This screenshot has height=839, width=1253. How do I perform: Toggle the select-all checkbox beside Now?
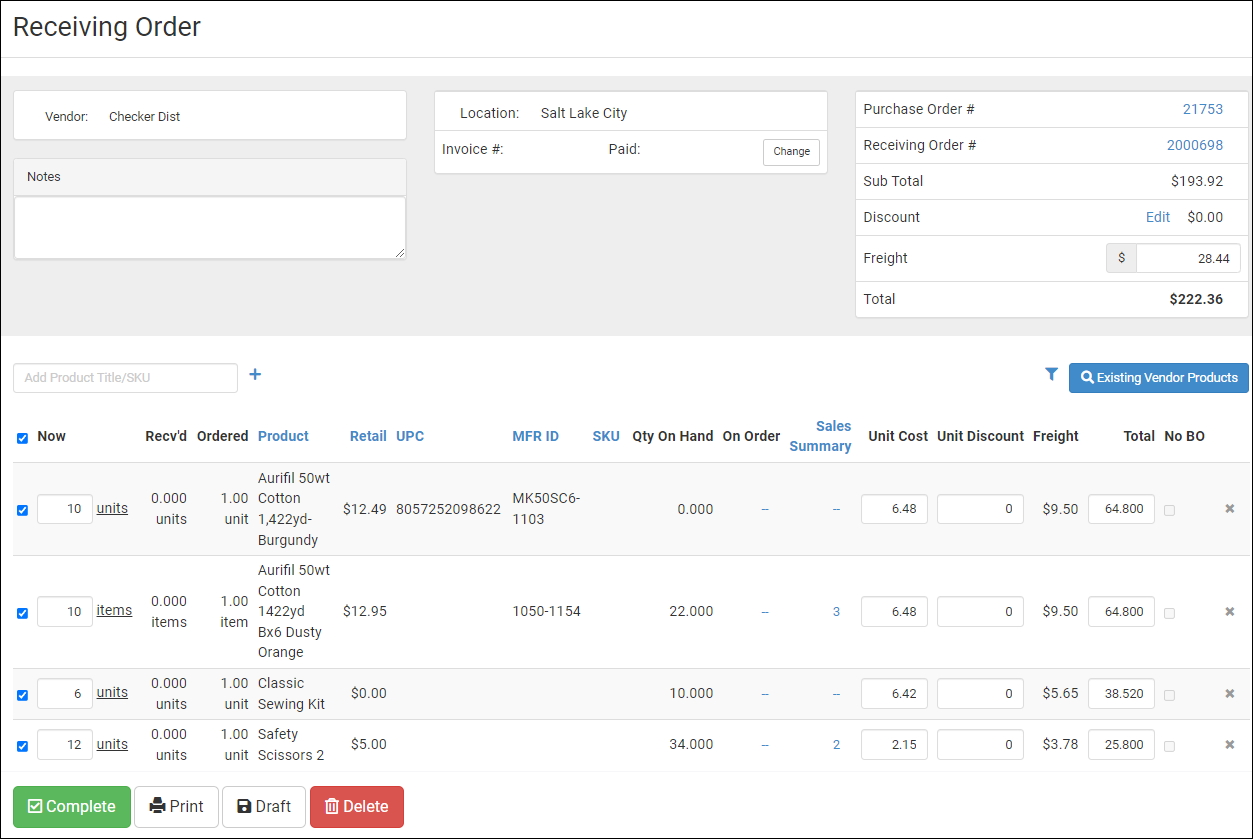click(x=22, y=438)
